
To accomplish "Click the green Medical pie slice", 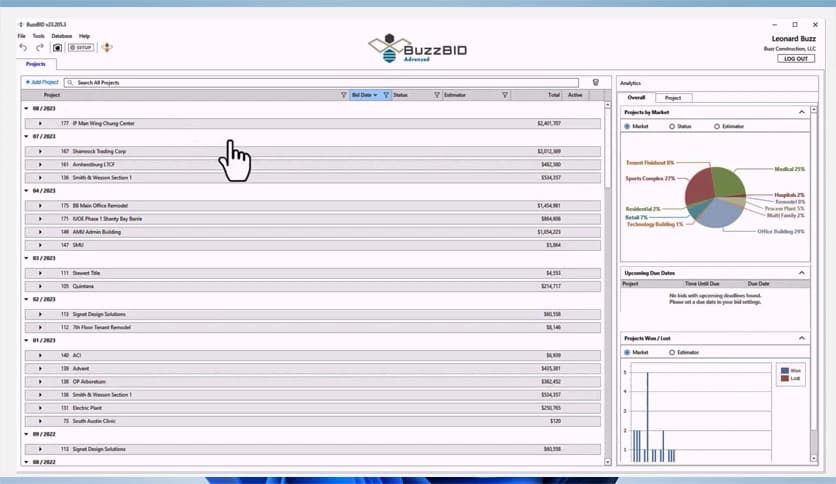I will (728, 181).
